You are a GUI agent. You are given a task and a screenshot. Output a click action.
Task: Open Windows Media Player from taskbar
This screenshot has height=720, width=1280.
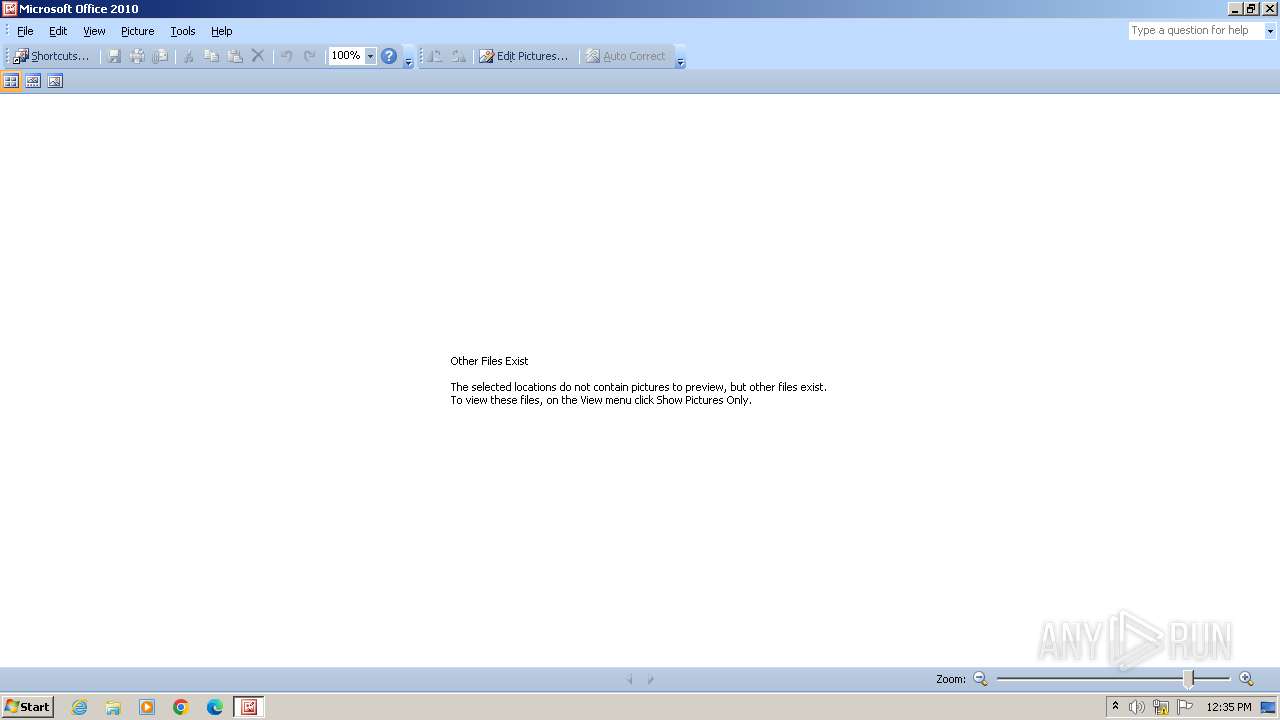(147, 707)
